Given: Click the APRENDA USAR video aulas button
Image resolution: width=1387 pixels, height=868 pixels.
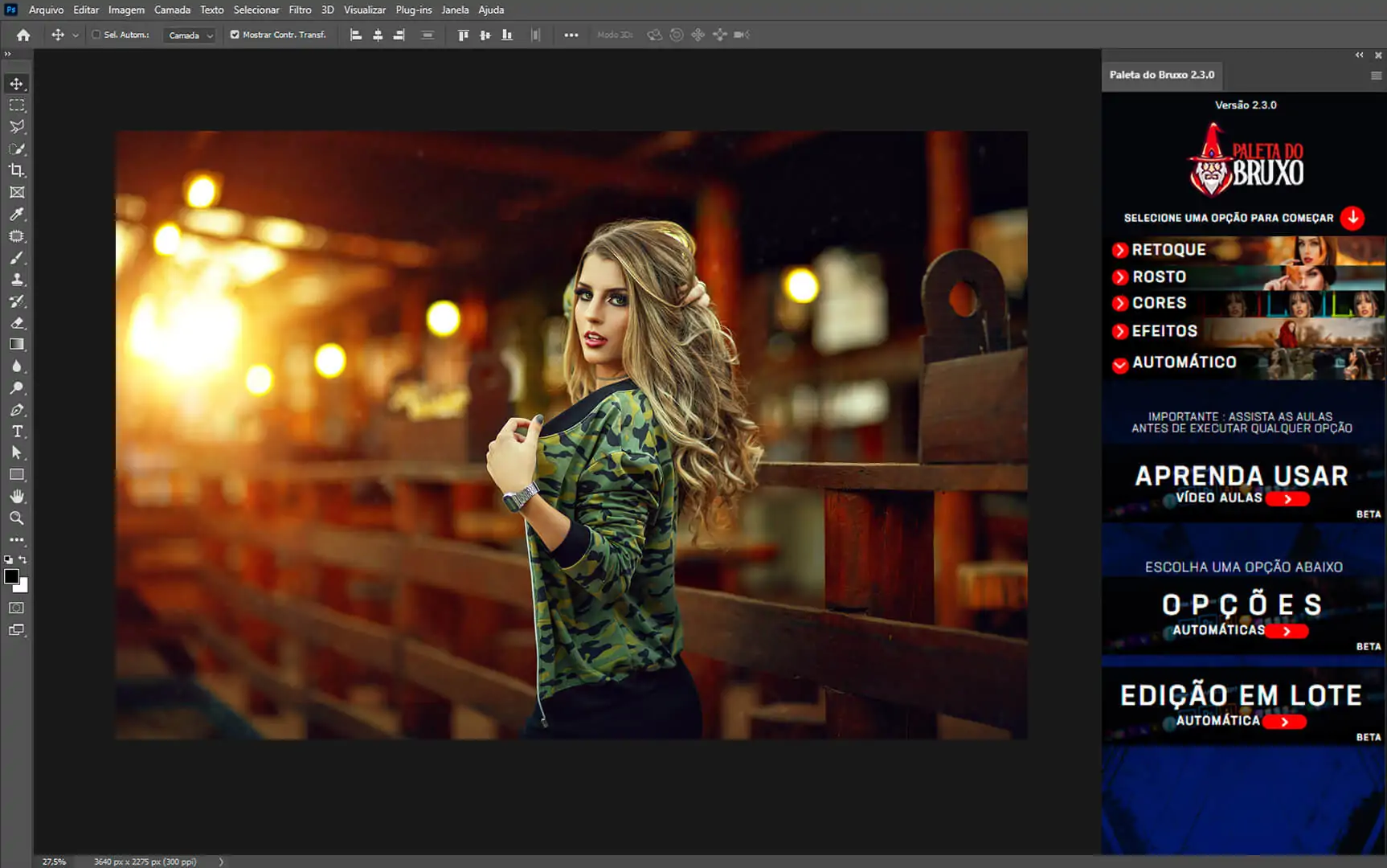Looking at the screenshot, I should click(1287, 499).
